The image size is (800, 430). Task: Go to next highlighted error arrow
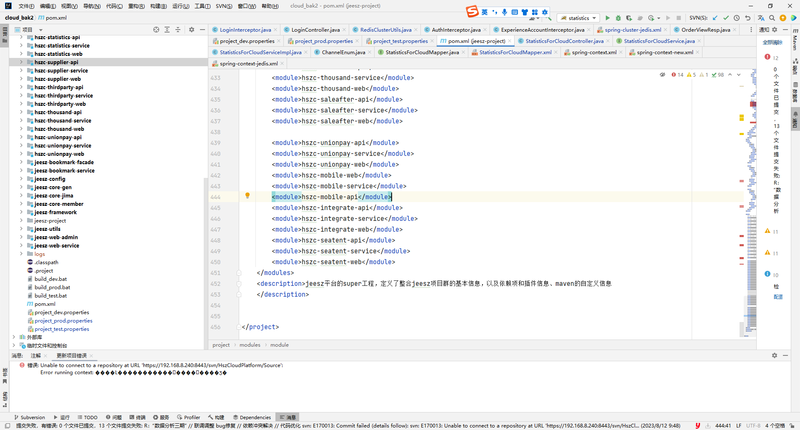(739, 74)
